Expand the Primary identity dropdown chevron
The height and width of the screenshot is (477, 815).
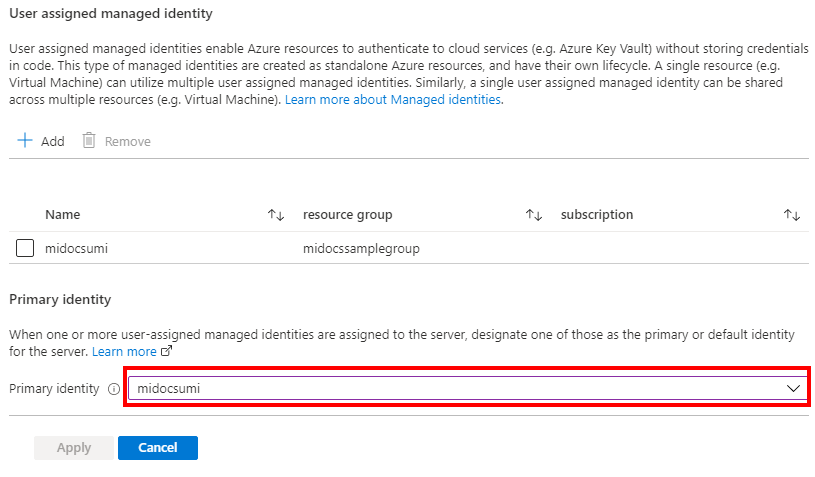pyautogui.click(x=794, y=388)
